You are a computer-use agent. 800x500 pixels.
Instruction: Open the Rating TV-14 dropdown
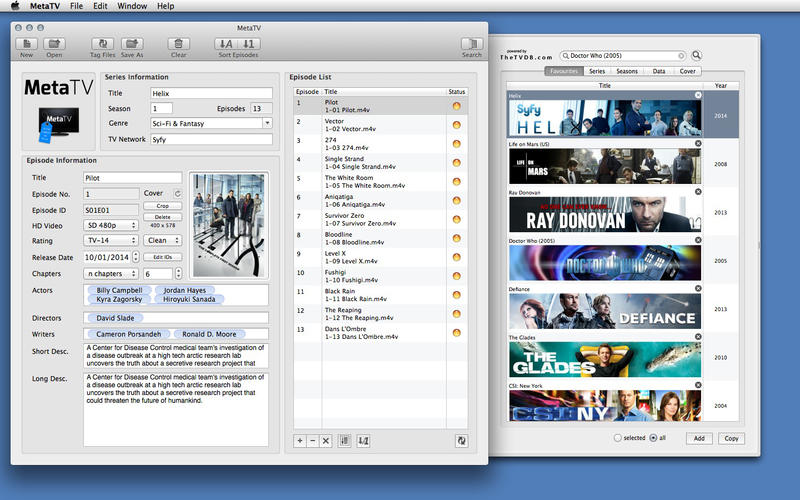111,240
